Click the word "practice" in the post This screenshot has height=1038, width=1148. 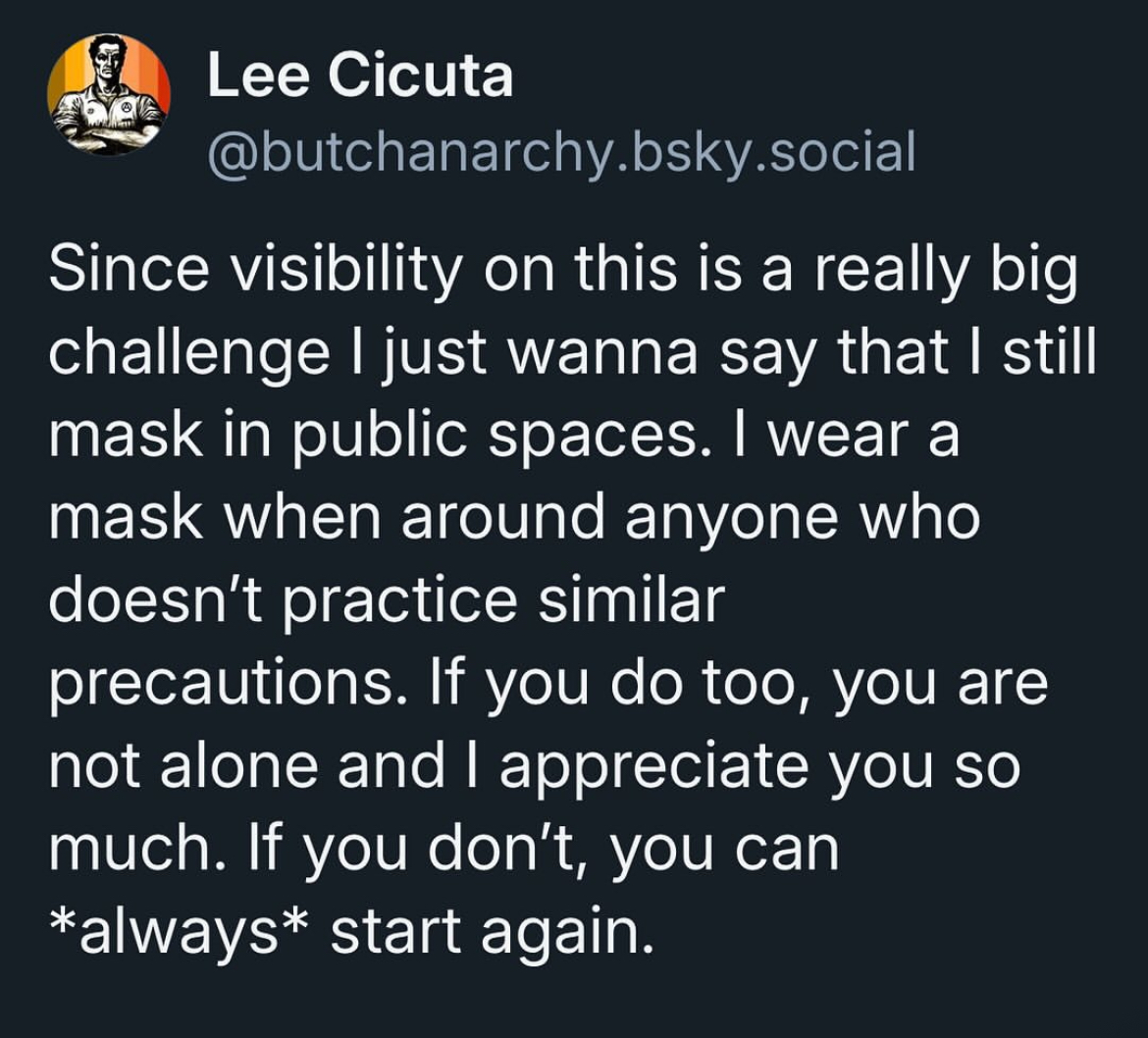coord(379,602)
